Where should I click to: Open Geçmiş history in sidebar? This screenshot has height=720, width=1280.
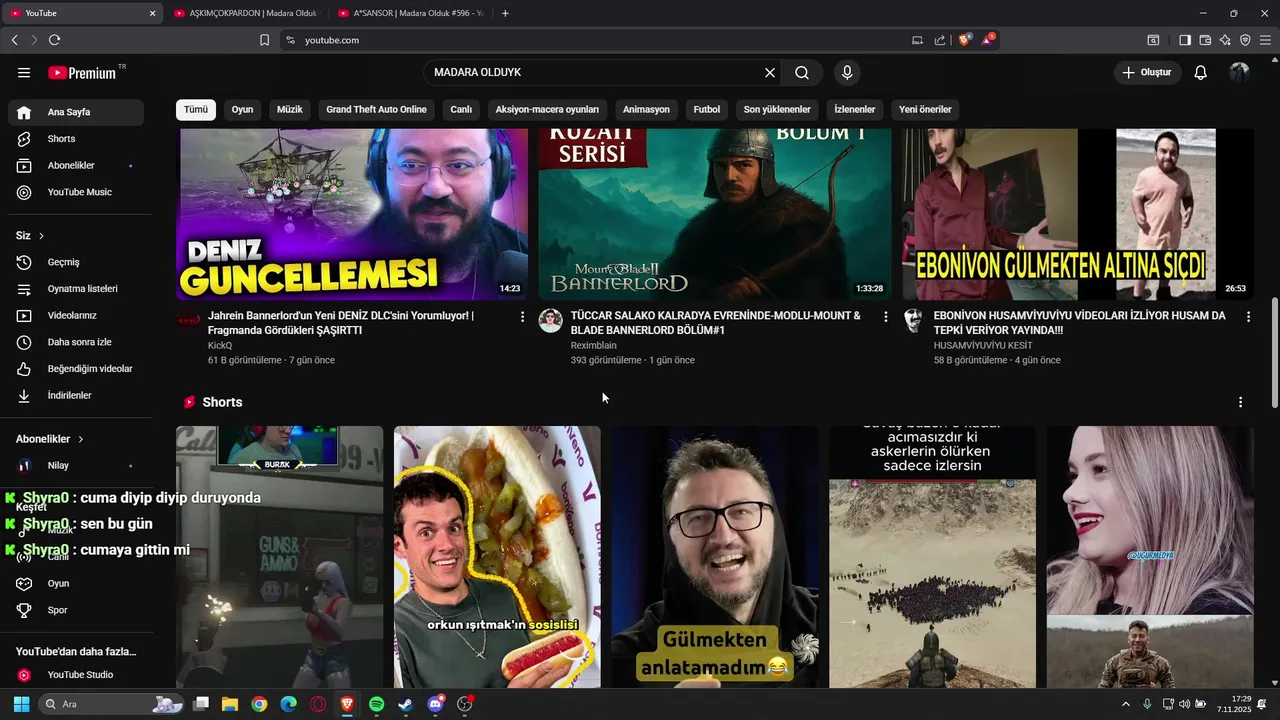pyautogui.click(x=76, y=262)
